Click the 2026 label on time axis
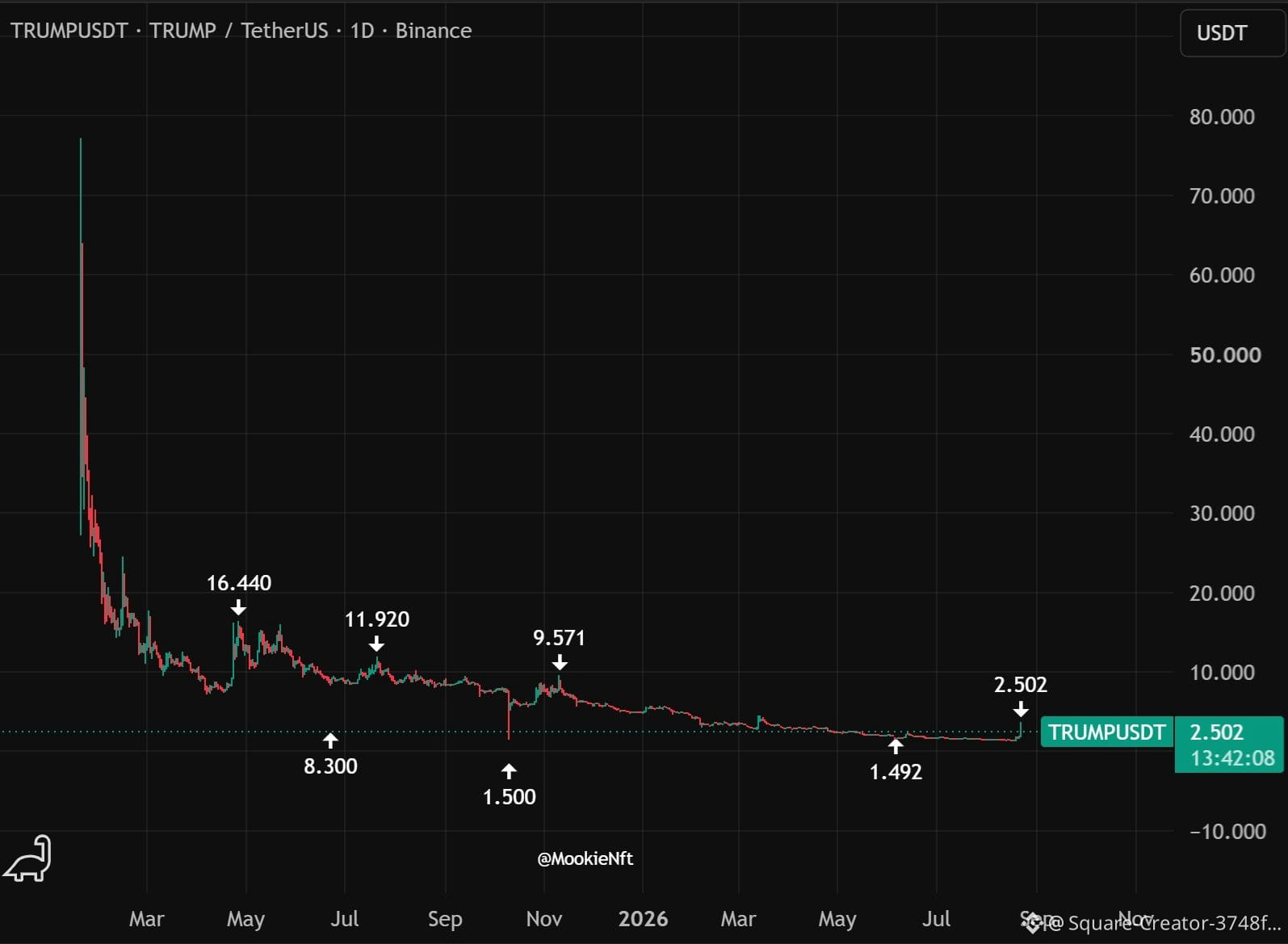 [x=643, y=919]
